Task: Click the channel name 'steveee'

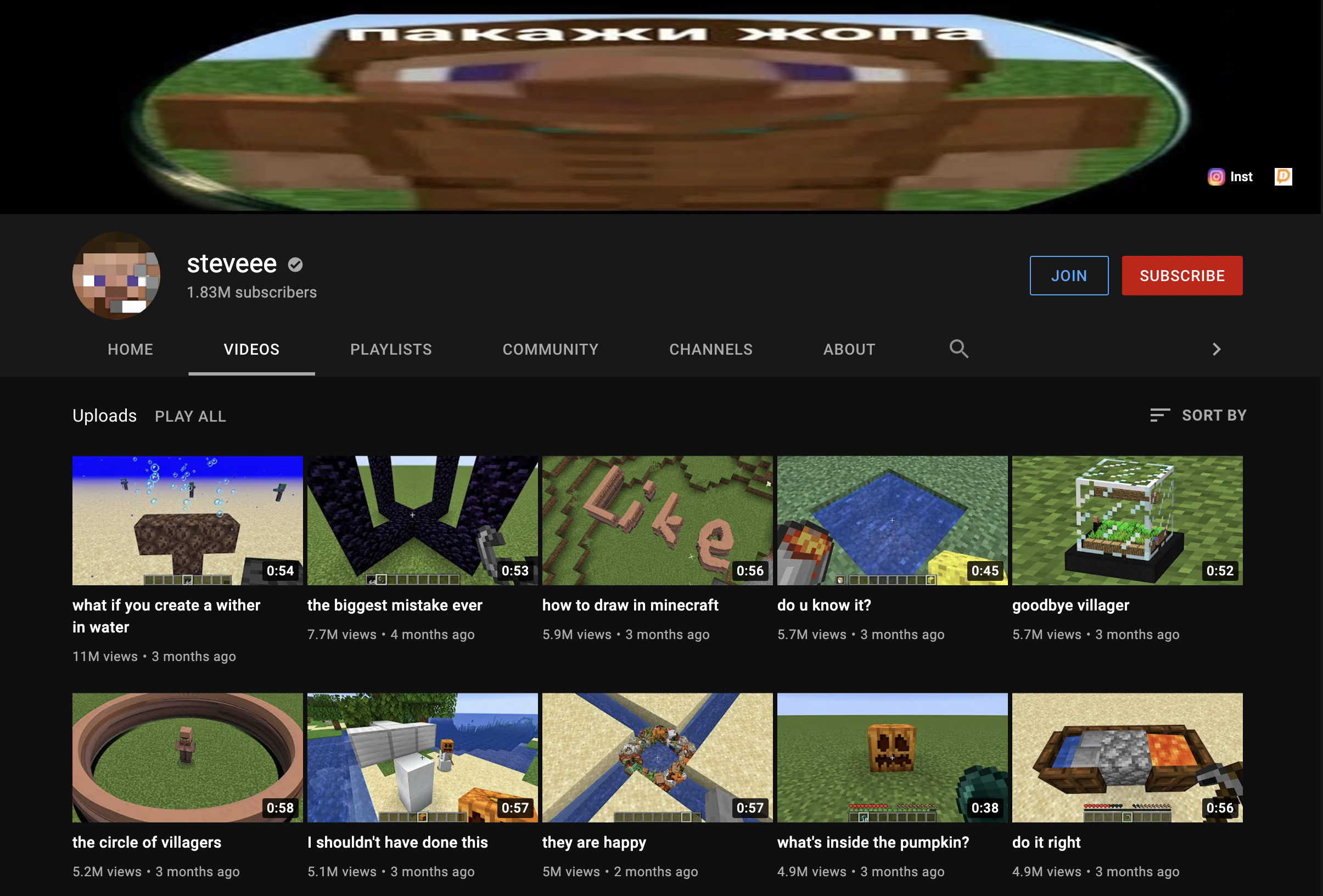Action: [x=232, y=264]
